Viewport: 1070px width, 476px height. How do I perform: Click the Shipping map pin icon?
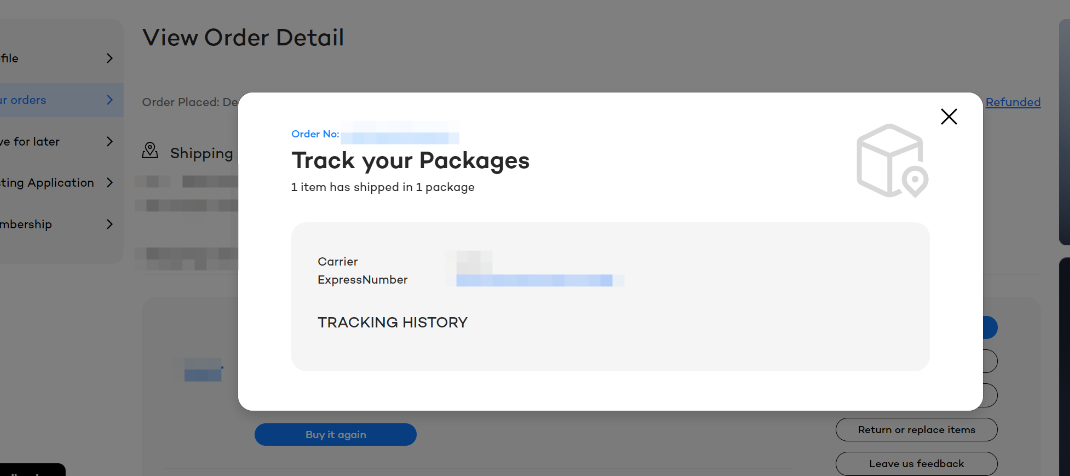tap(150, 151)
